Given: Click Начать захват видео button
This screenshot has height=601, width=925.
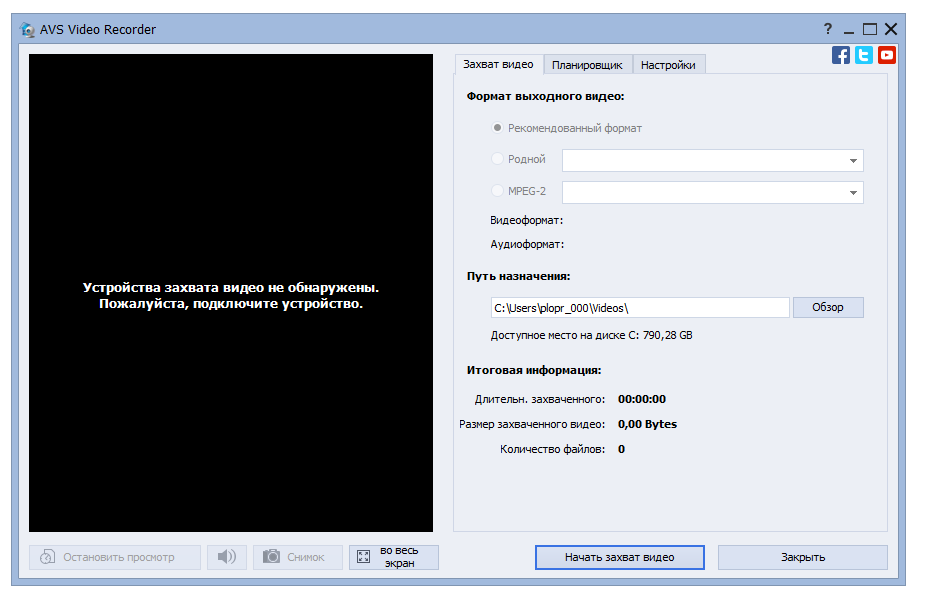Looking at the screenshot, I should [620, 557].
